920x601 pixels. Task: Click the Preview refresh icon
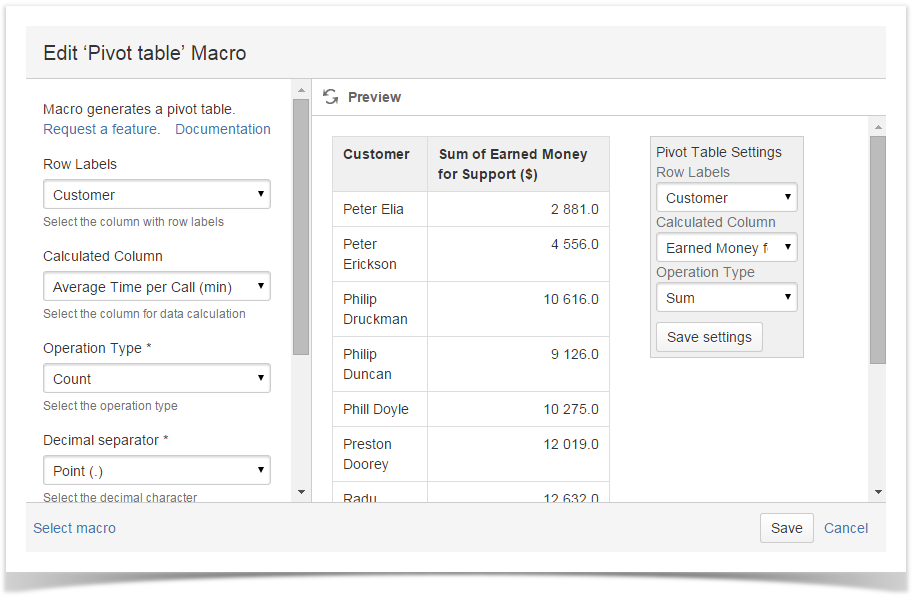point(330,97)
